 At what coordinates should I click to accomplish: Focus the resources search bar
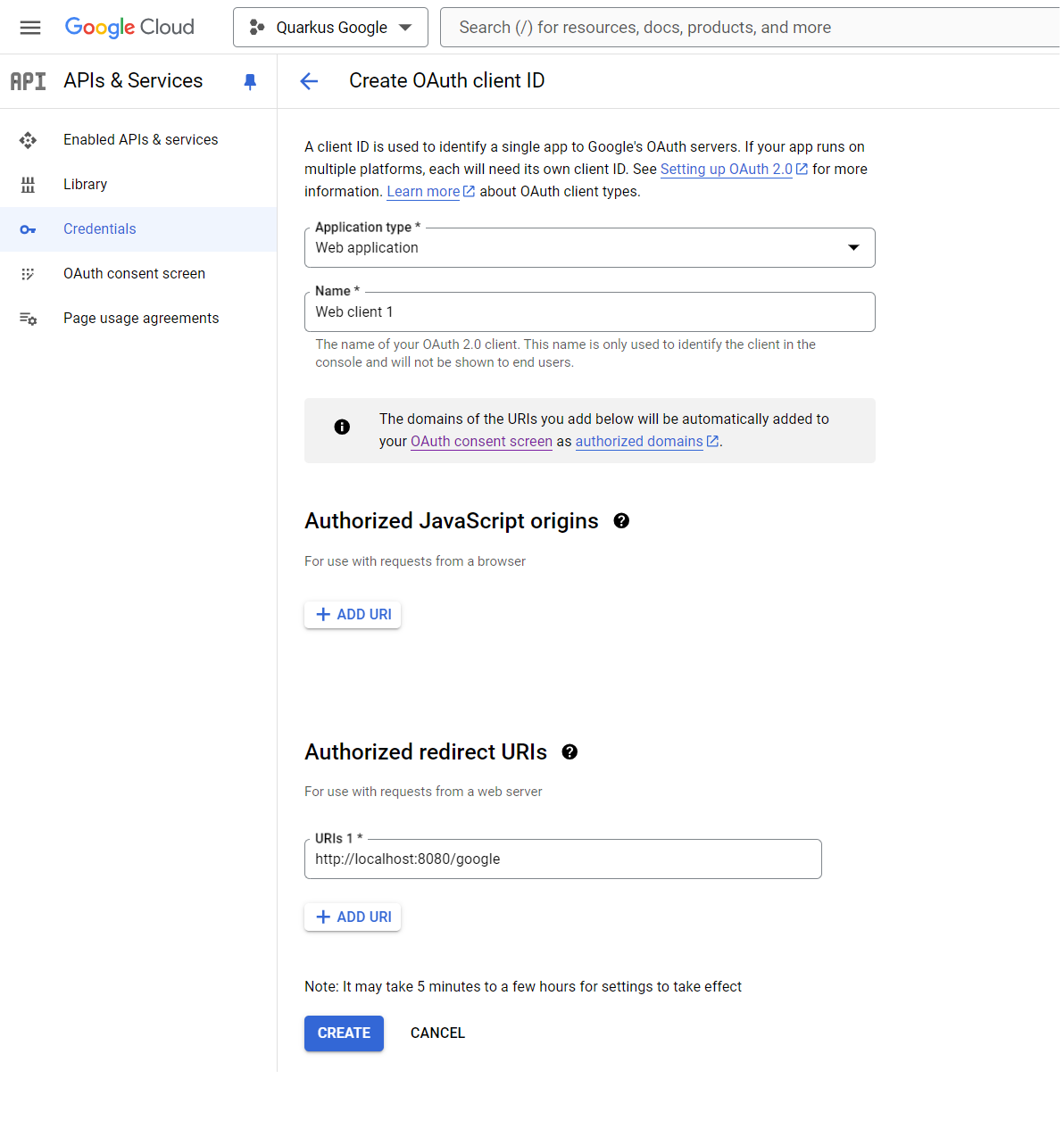pyautogui.click(x=750, y=28)
